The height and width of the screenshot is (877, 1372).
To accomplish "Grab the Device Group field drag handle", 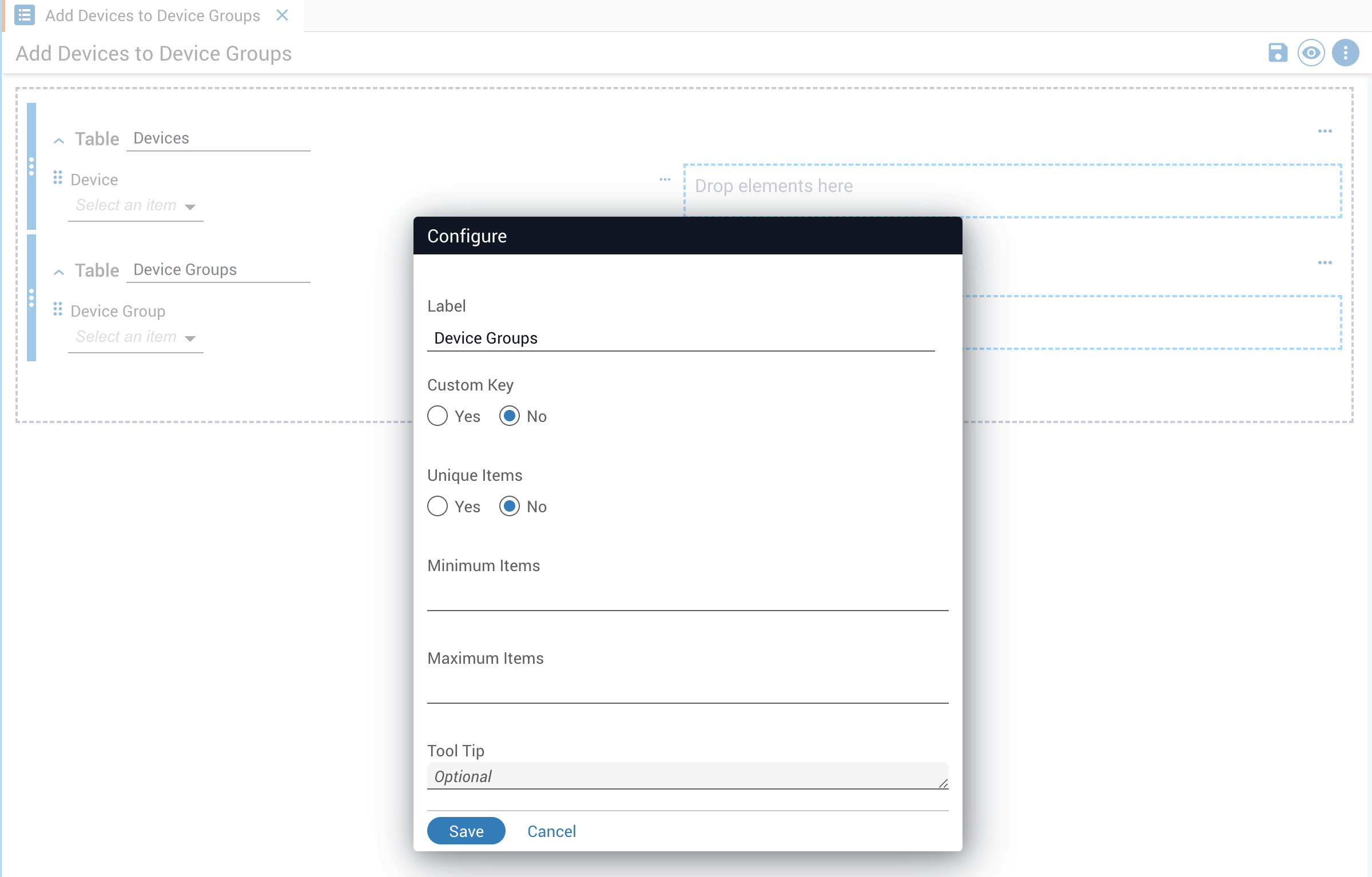I will (x=57, y=309).
